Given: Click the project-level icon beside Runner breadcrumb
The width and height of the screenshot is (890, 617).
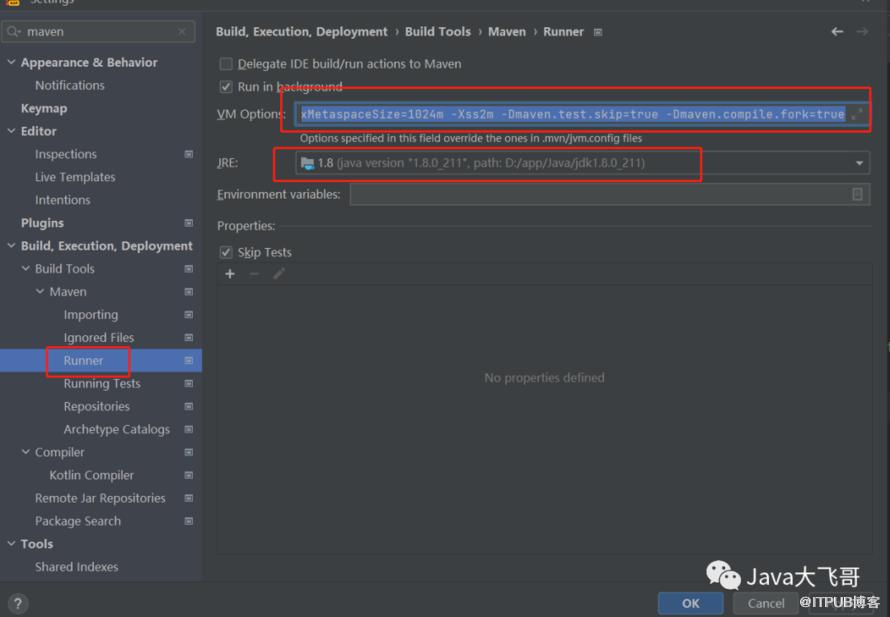Looking at the screenshot, I should tap(598, 32).
